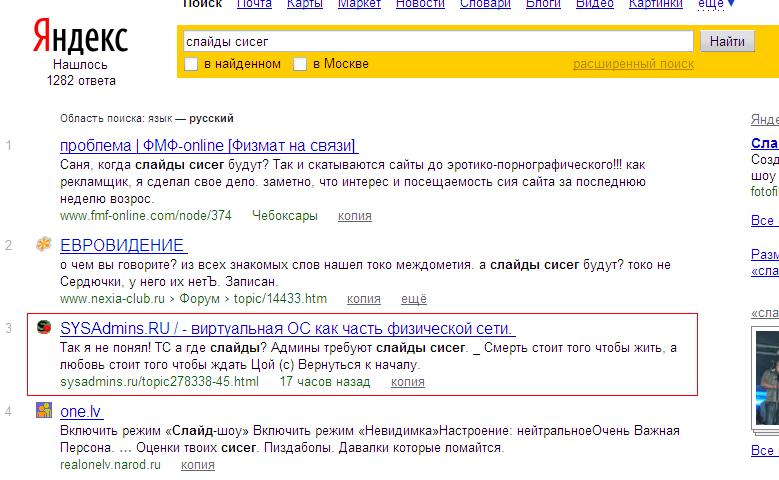This screenshot has height=480, width=779.
Task: Open 'копия' for fmf-online result
Action: (355, 216)
